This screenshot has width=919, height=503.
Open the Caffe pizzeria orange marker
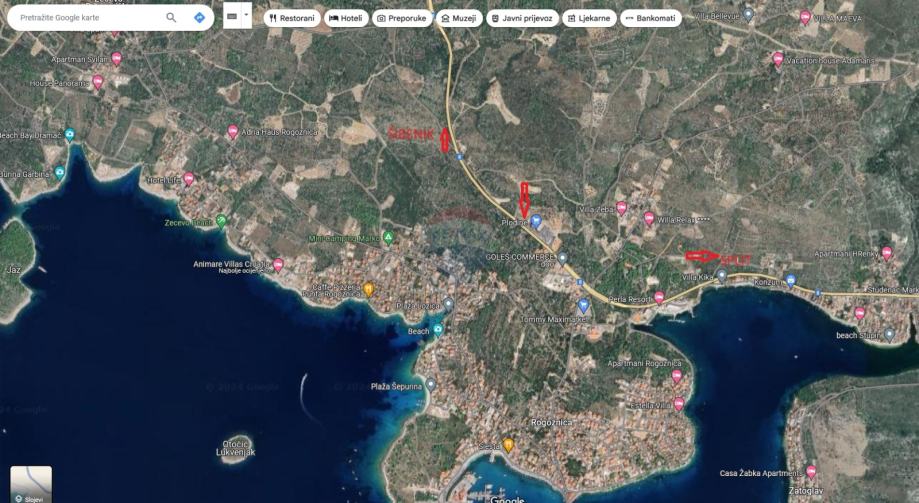(368, 289)
